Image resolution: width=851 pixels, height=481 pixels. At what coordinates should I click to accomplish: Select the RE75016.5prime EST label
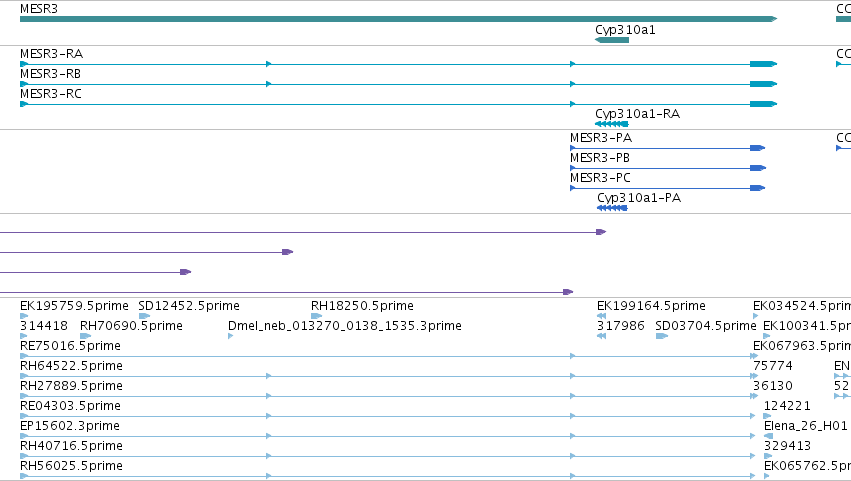(x=71, y=346)
